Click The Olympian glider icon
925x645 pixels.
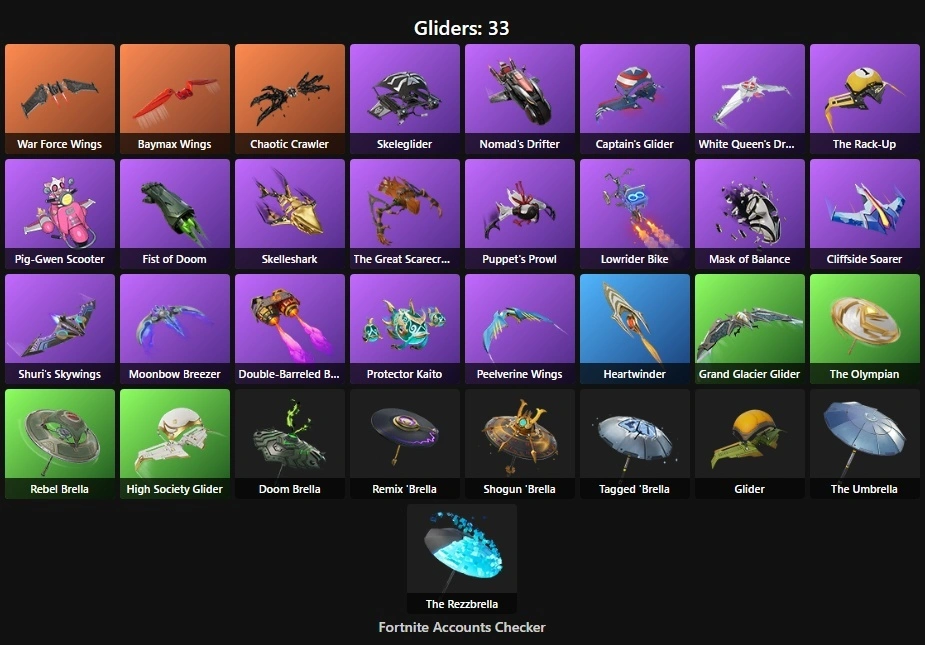click(865, 329)
